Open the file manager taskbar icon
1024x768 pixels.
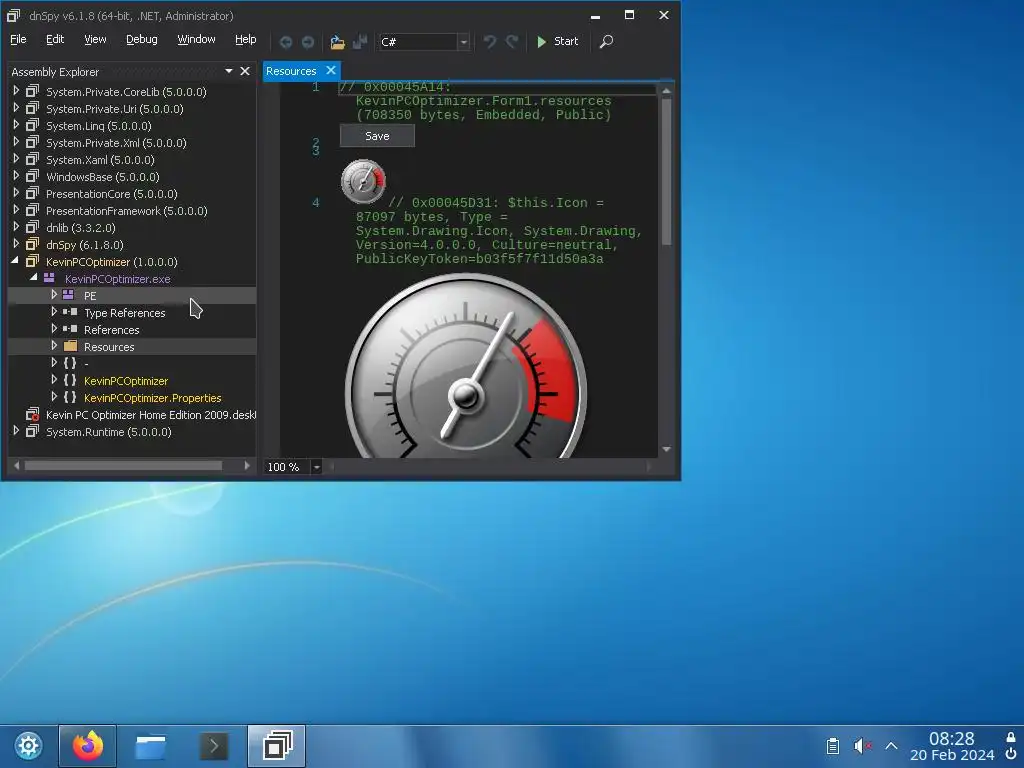point(150,746)
